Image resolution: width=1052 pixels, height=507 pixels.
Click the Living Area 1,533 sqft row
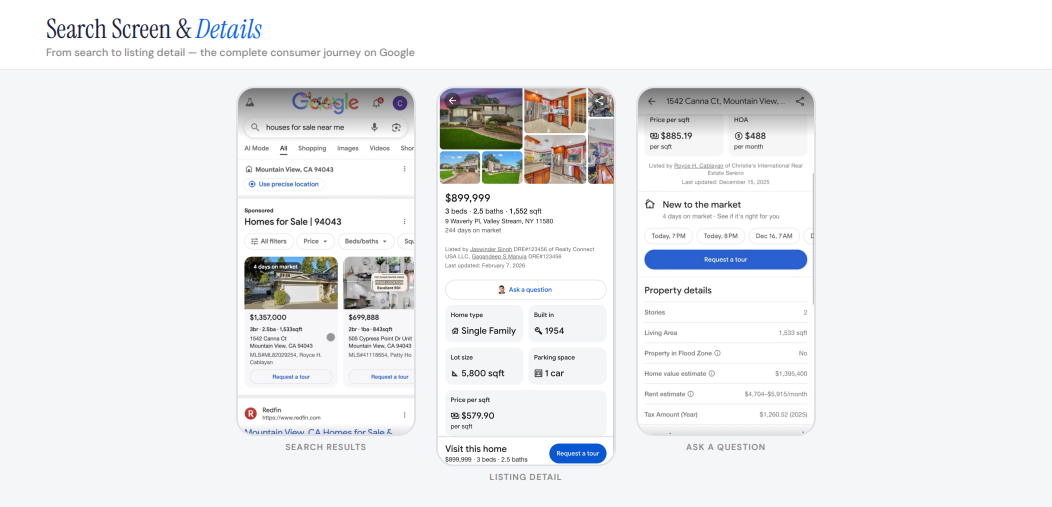click(725, 333)
